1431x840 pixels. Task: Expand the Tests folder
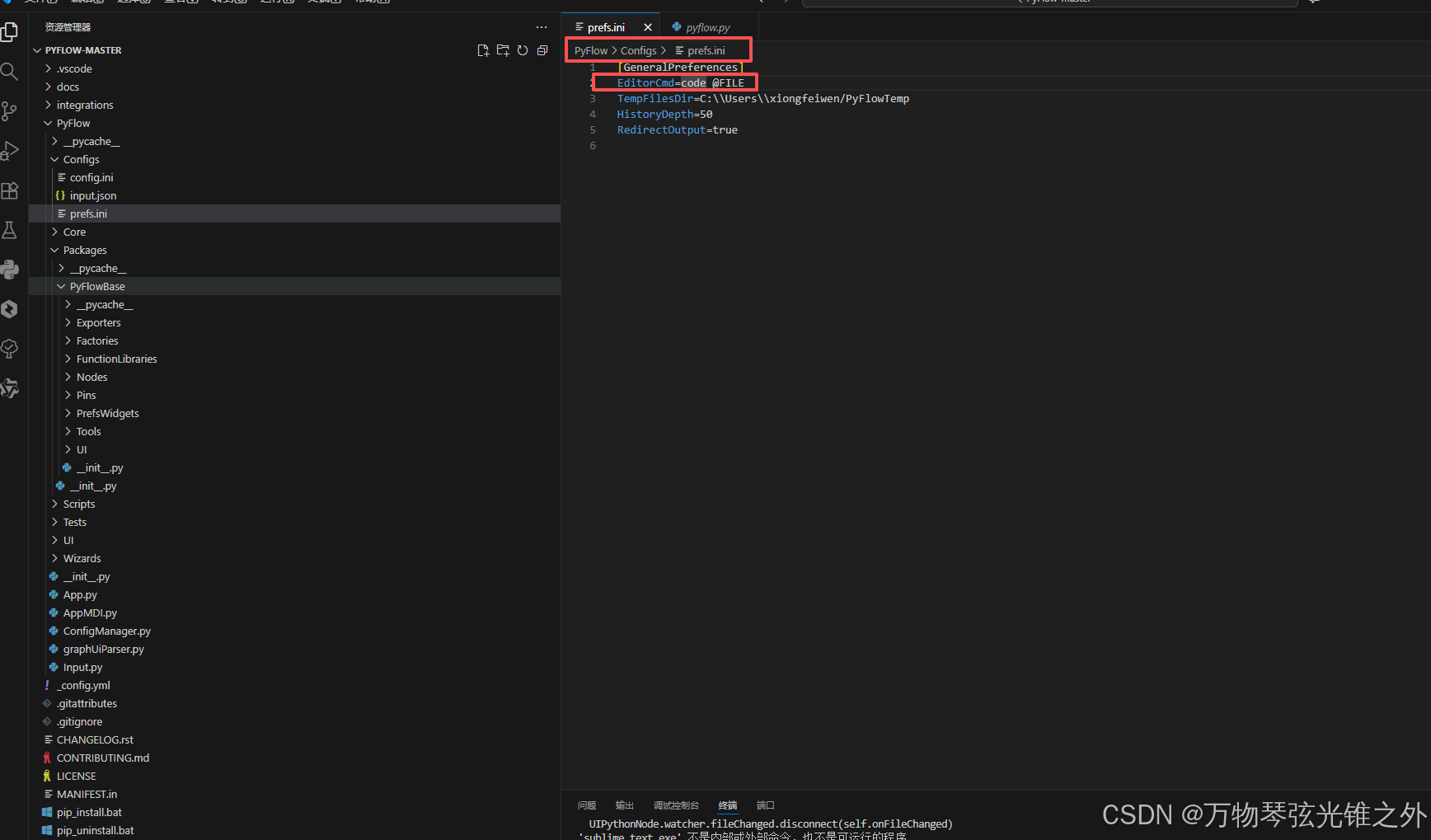pyautogui.click(x=74, y=522)
